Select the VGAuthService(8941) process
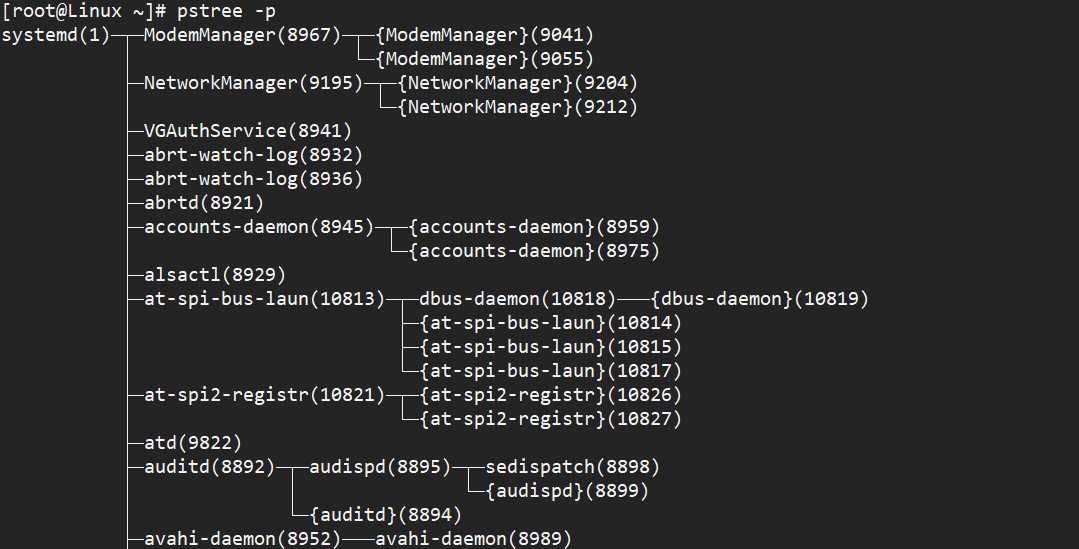This screenshot has height=549, width=1079. click(248, 131)
